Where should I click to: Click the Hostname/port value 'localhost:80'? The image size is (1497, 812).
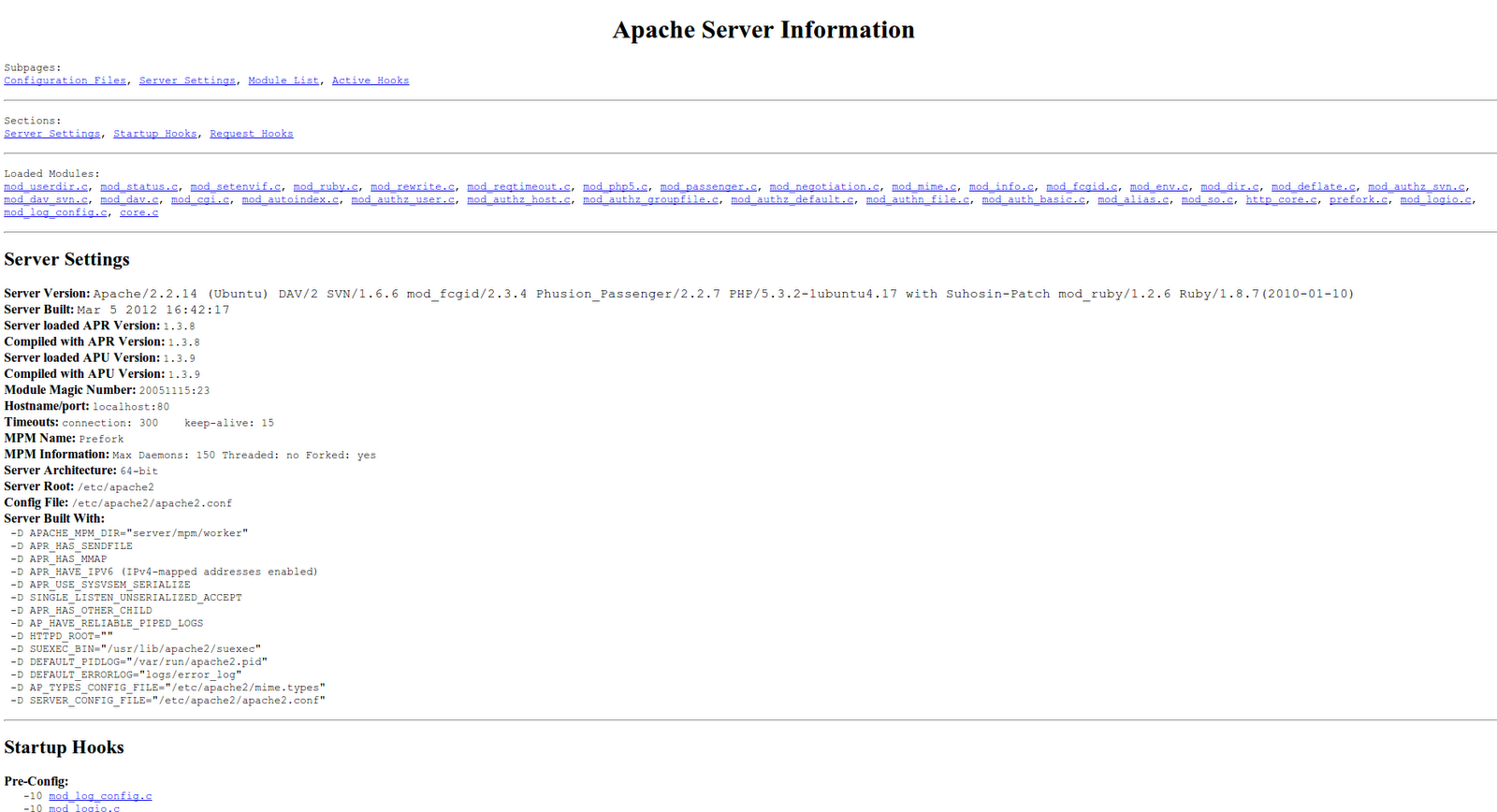(x=131, y=407)
